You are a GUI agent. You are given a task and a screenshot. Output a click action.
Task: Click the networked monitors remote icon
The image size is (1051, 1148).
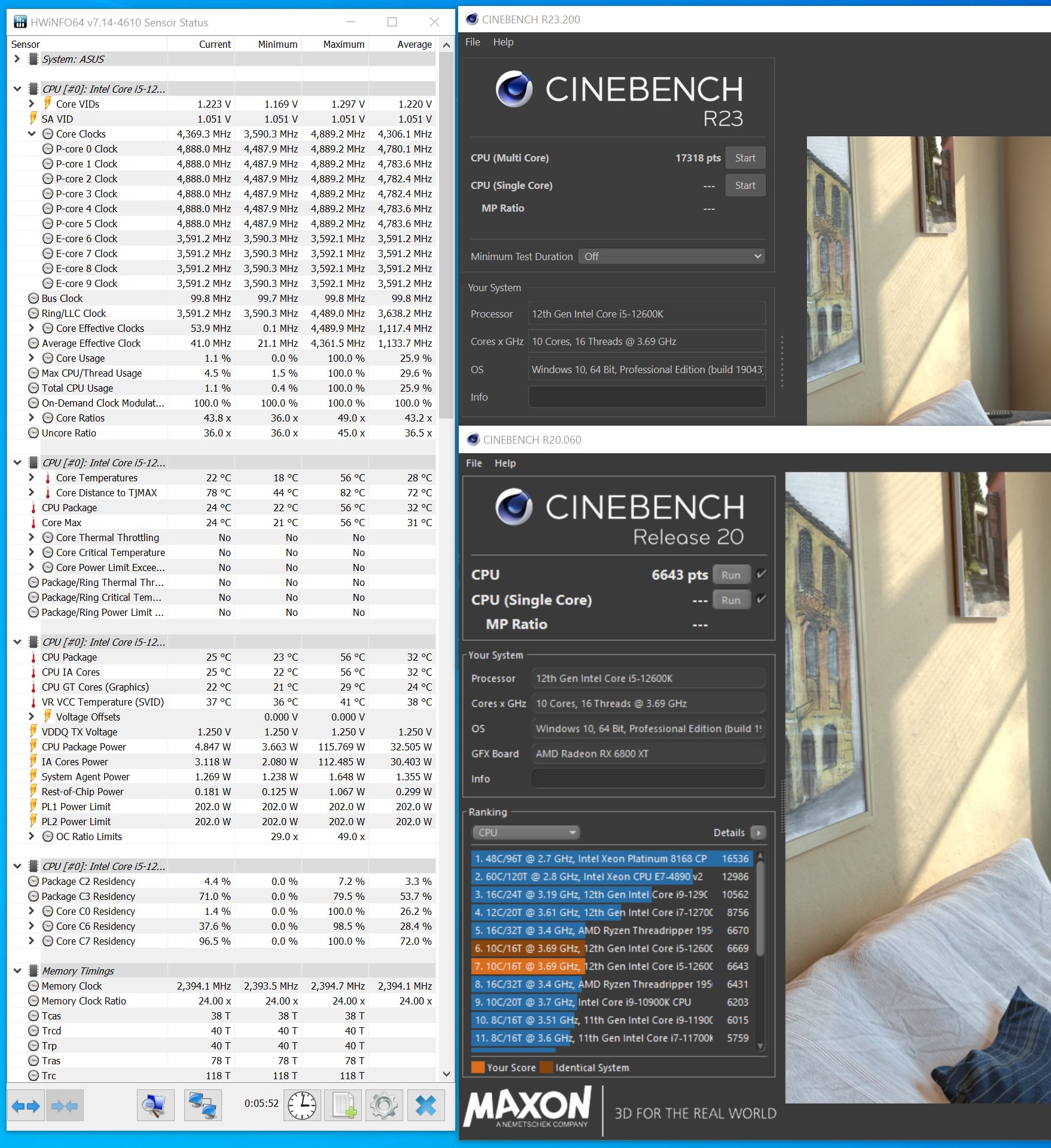coord(203,1106)
